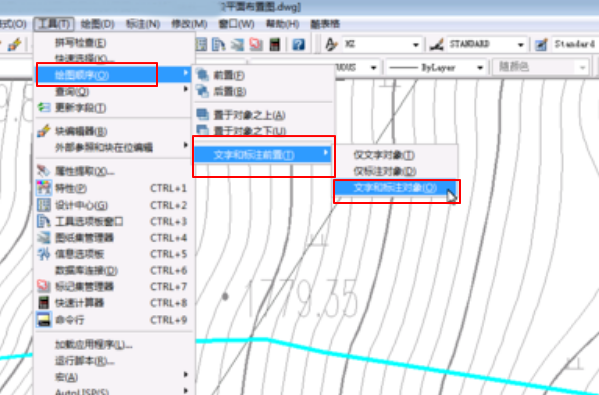Choose 仅标注对象(D) option
Screen dimensions: 599x395
click(396, 171)
